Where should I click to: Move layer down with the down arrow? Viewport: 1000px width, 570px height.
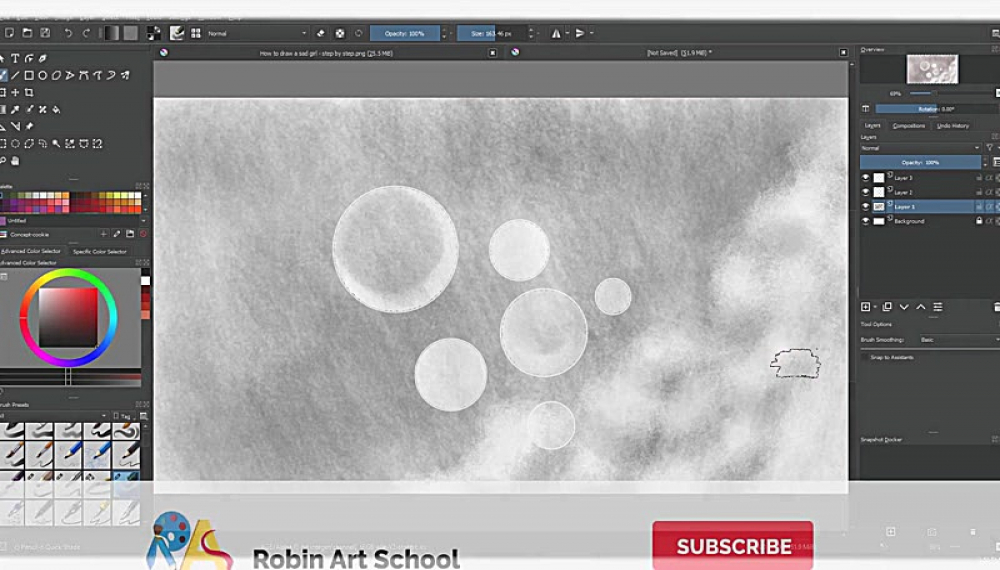[x=904, y=307]
